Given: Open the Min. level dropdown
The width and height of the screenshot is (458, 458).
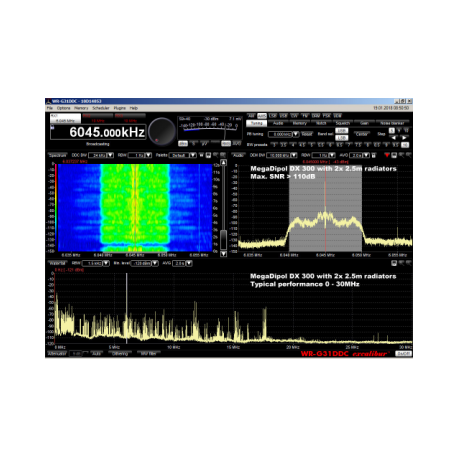Looking at the screenshot, I should (155, 263).
